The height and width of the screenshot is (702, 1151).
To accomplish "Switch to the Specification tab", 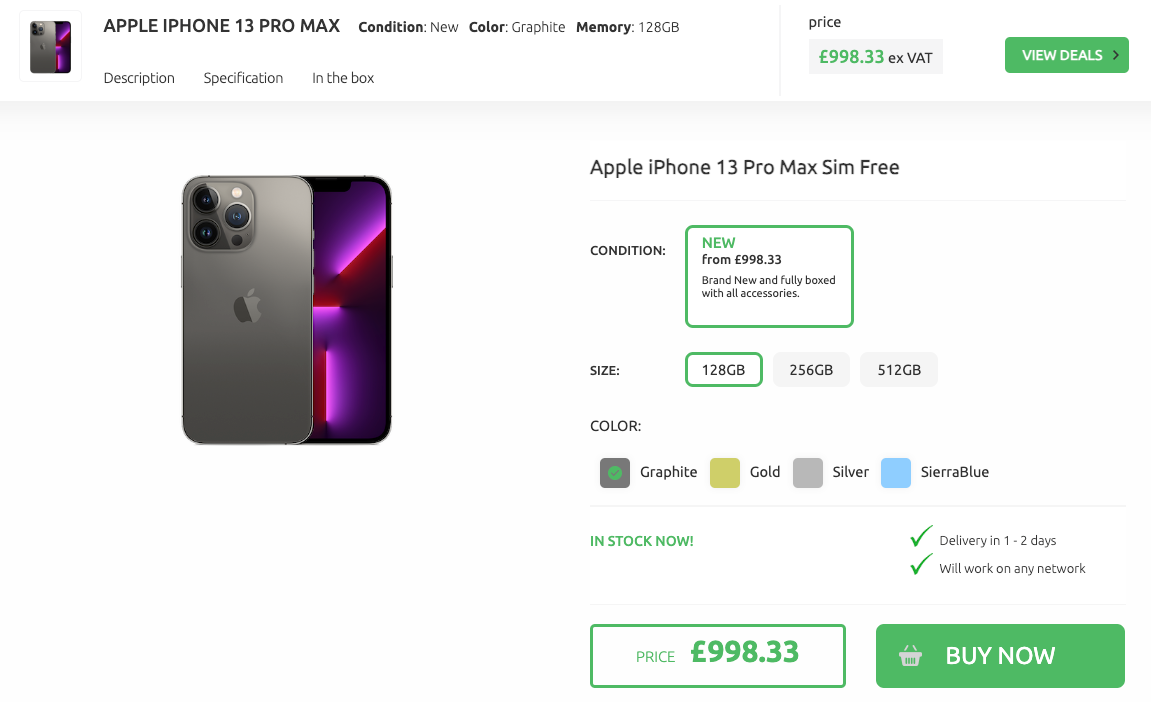I will point(243,78).
